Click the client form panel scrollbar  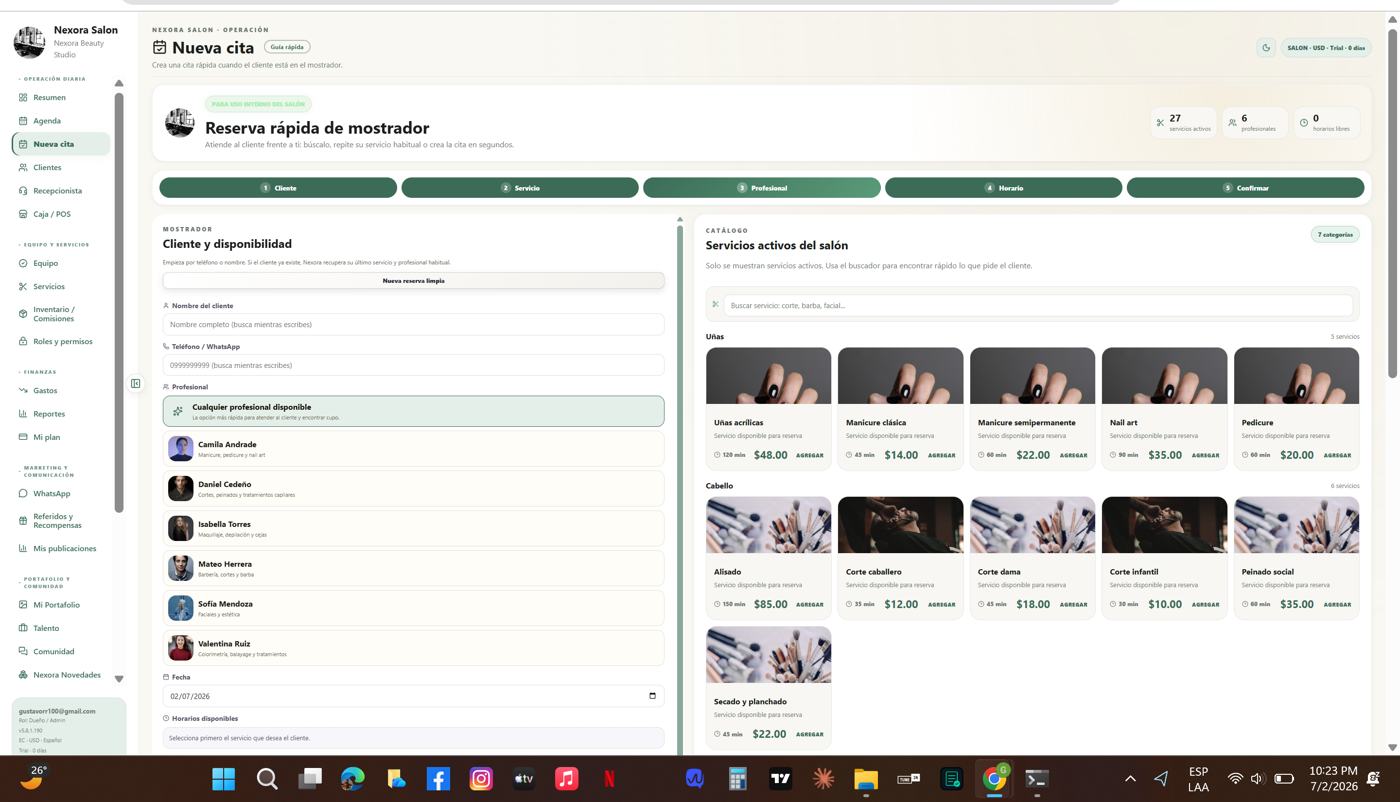680,490
